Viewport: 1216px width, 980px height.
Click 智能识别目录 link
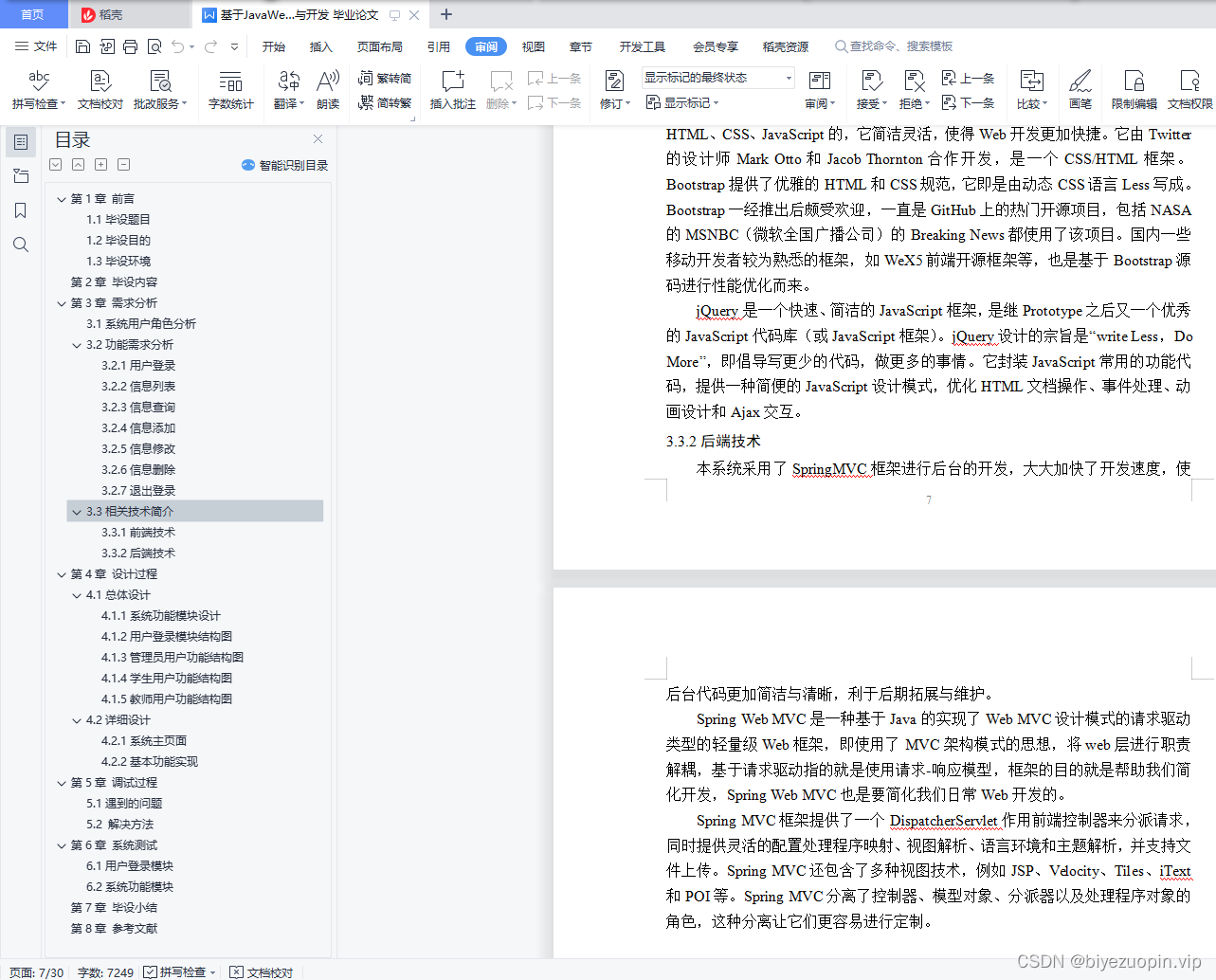click(x=285, y=165)
